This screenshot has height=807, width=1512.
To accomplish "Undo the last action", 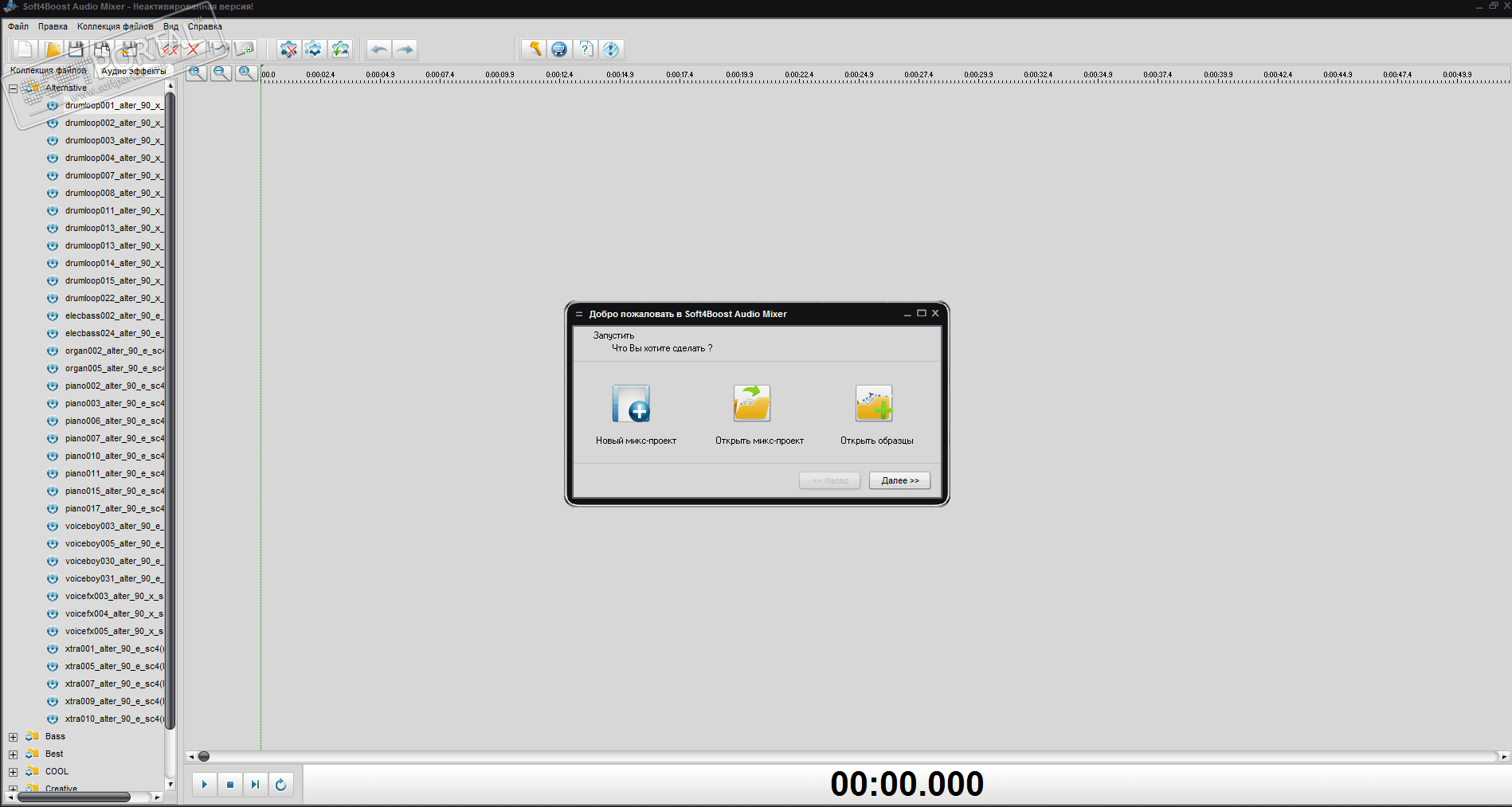I will coord(379,49).
